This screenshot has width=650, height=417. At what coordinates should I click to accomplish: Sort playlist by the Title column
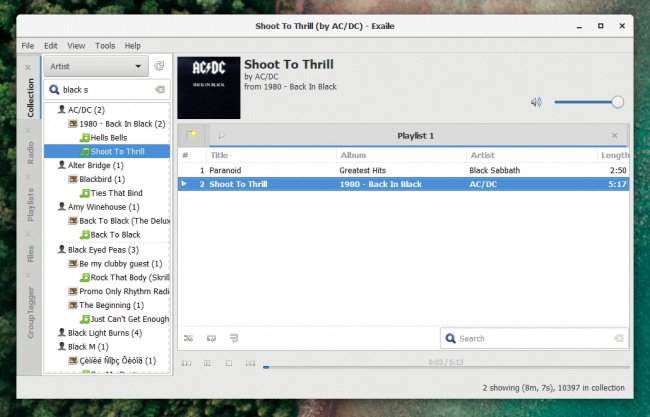coord(271,155)
